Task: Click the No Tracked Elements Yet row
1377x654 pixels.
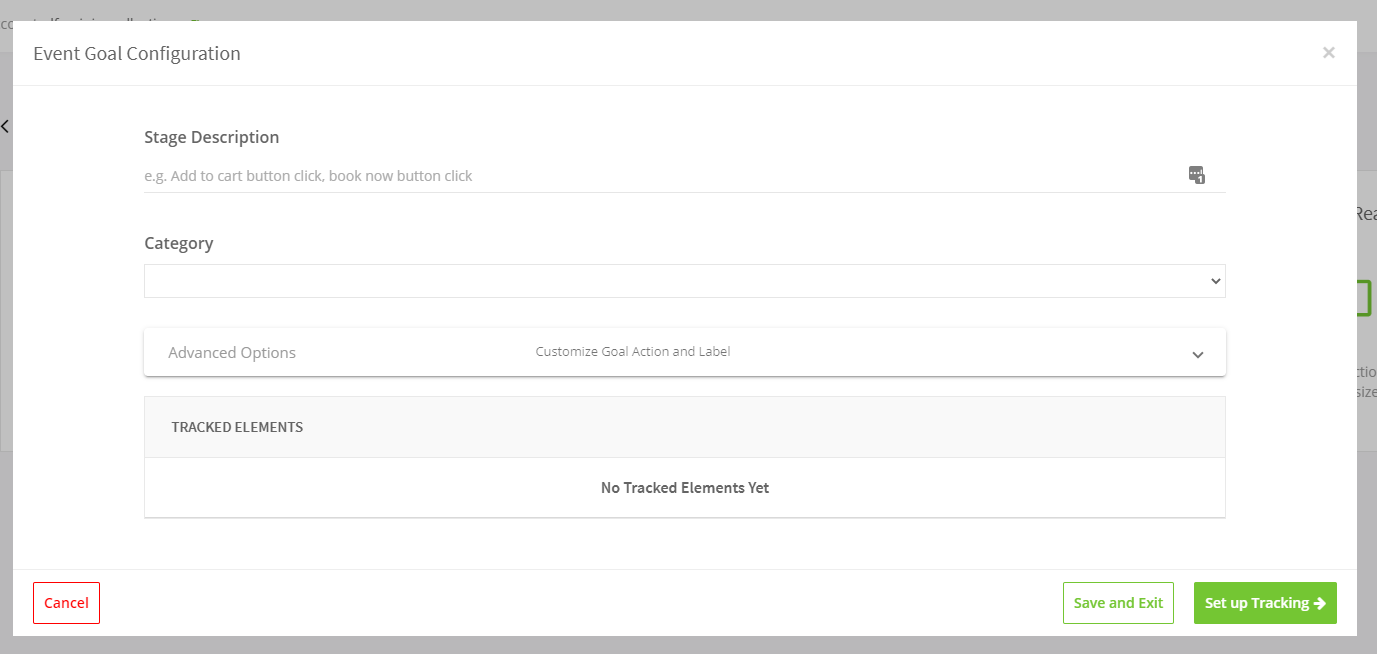Action: pos(685,488)
